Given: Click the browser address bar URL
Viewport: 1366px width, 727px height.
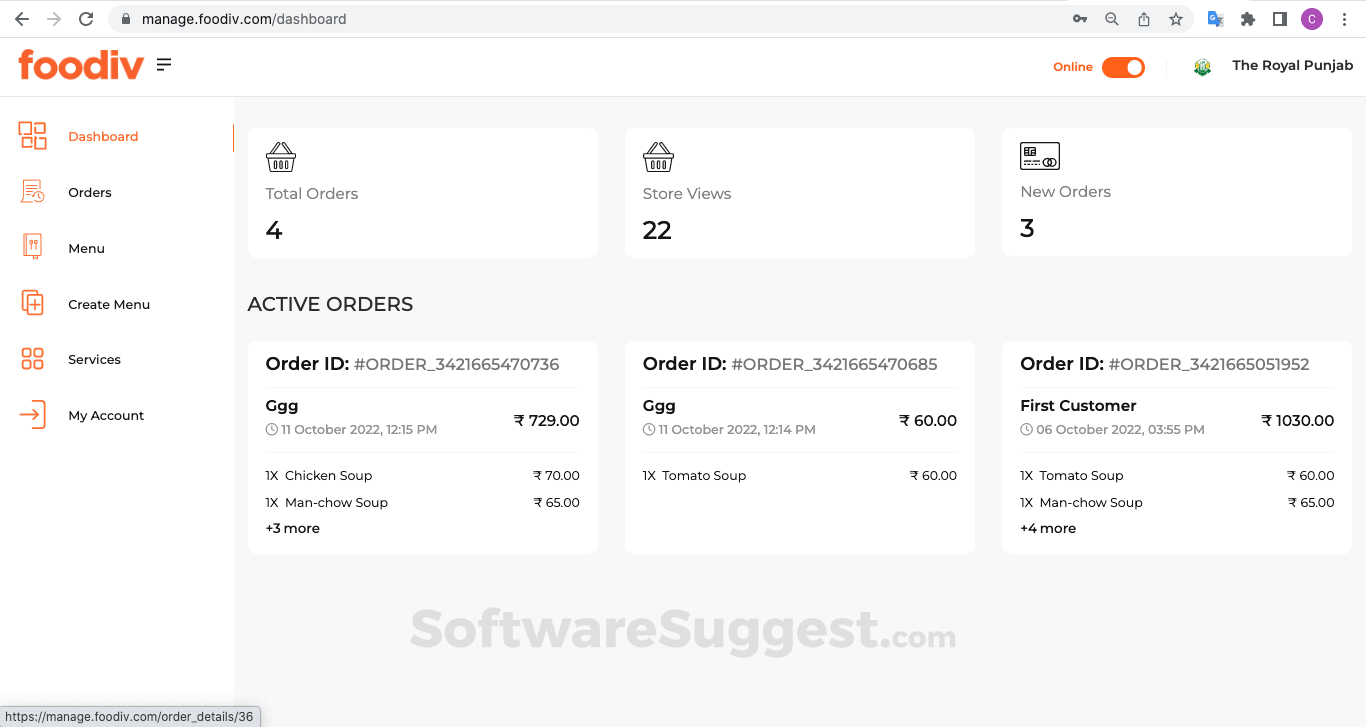Looking at the screenshot, I should [244, 19].
